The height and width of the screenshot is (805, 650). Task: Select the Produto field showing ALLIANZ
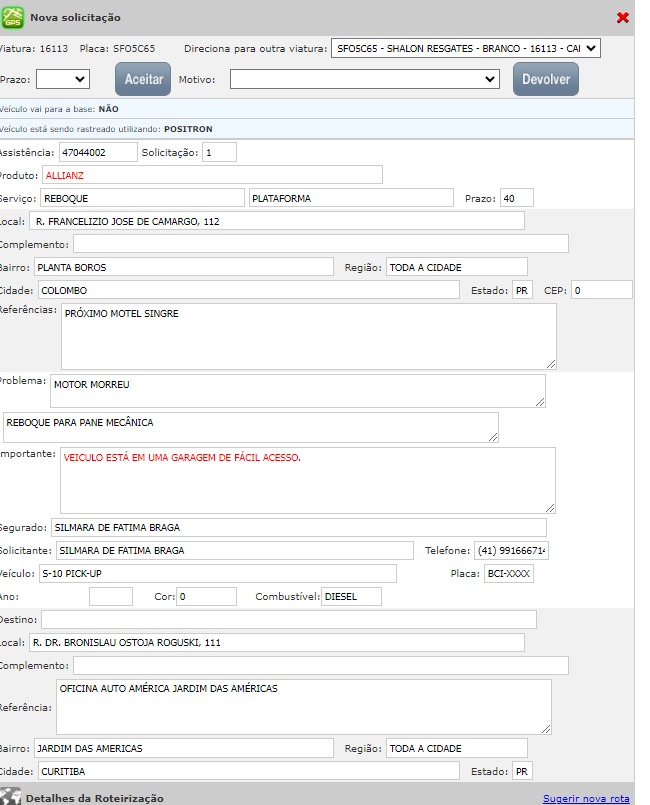click(212, 175)
